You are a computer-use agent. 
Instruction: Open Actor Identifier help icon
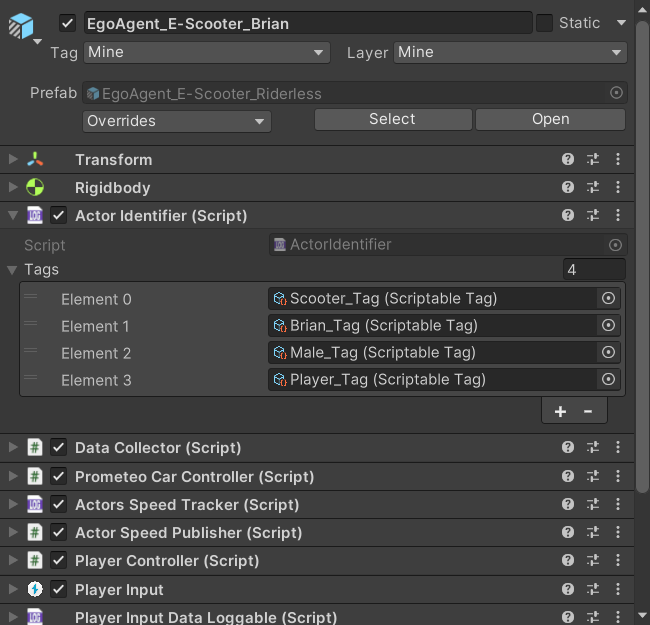click(568, 215)
